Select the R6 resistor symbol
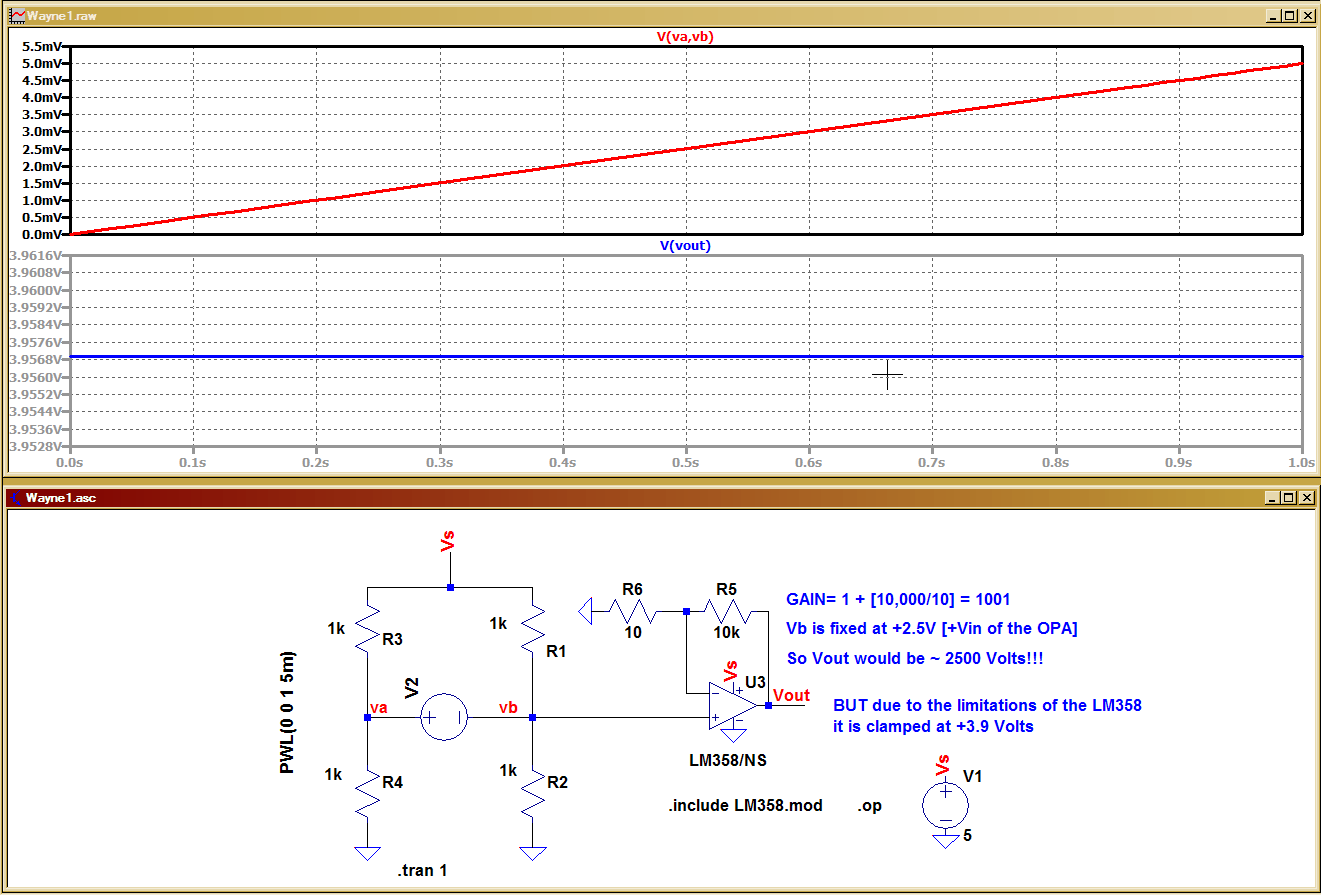Screen dimensions: 1321x895 633,609
